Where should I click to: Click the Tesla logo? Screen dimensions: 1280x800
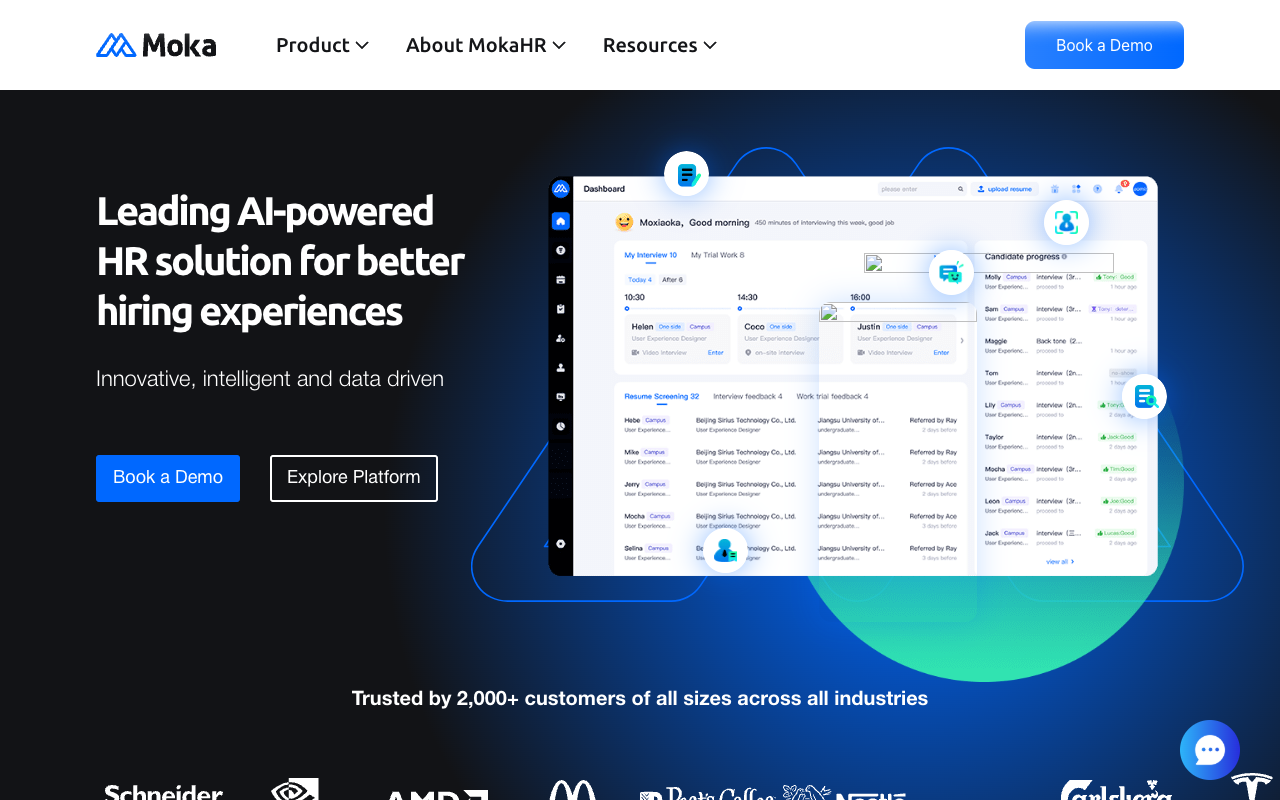(x=1251, y=786)
